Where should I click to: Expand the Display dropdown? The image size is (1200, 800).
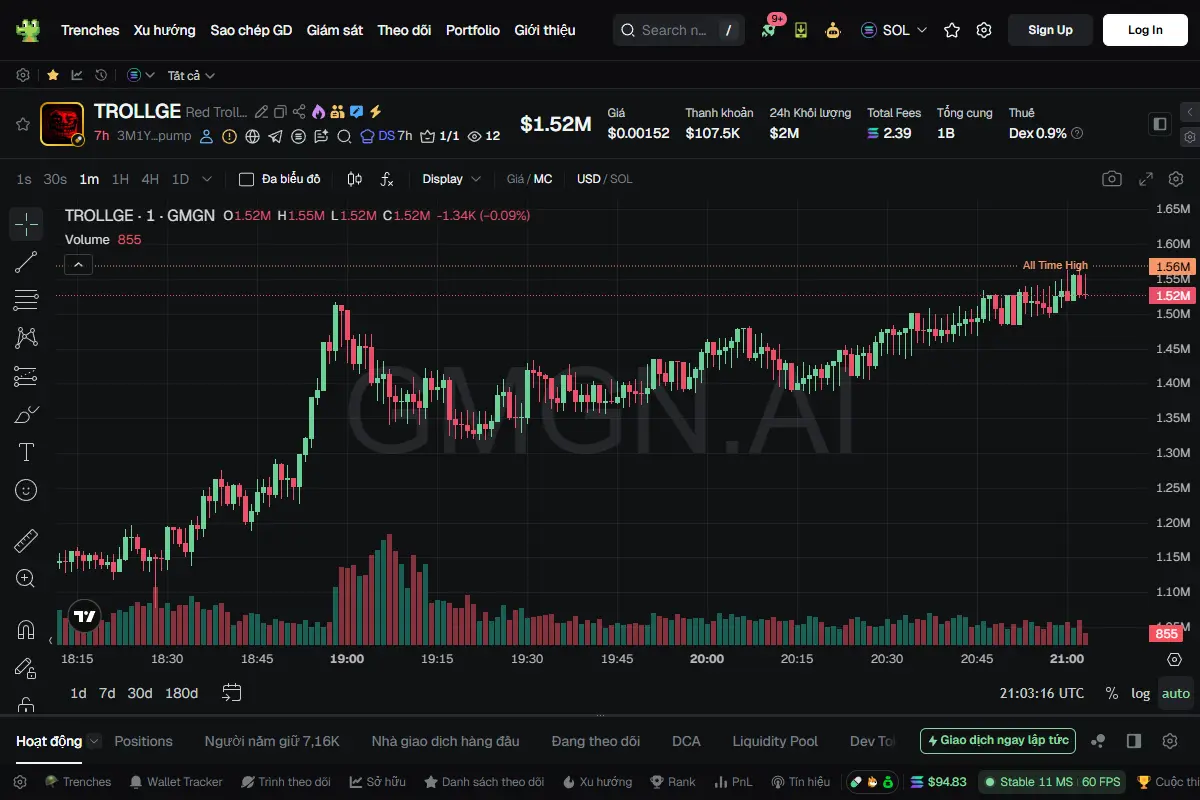pos(451,179)
